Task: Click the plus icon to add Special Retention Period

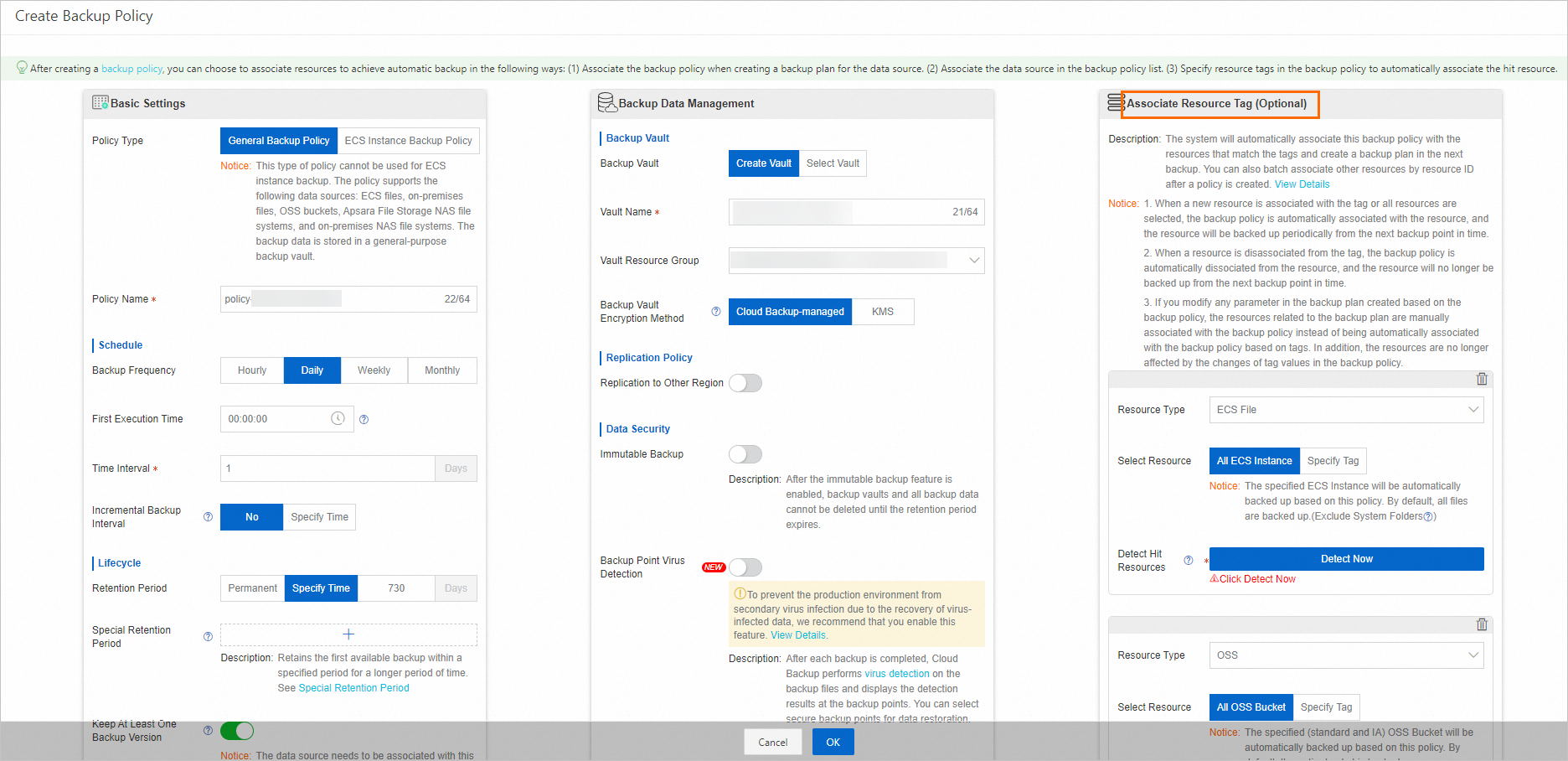Action: point(348,634)
